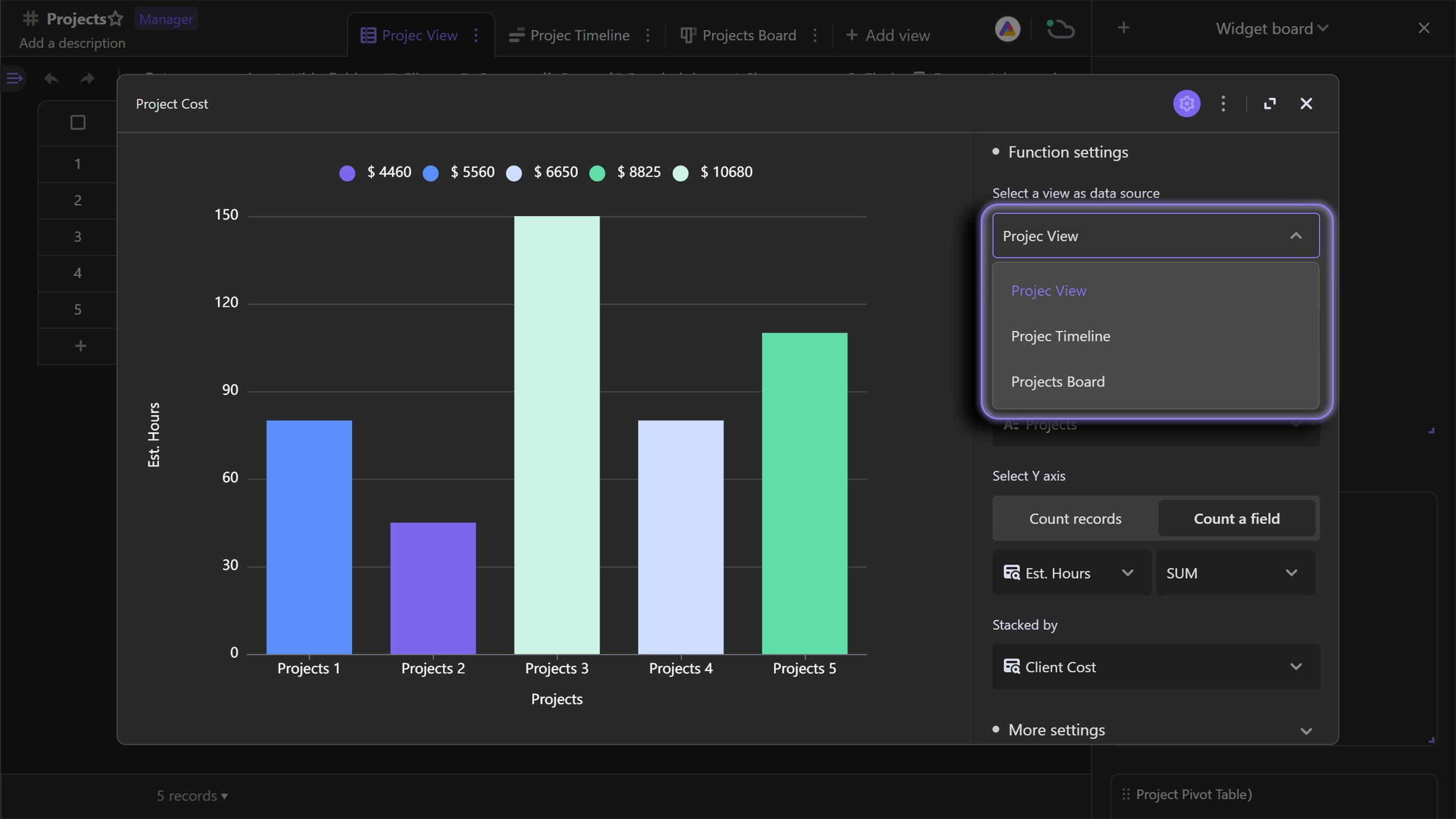The image size is (1456, 819).
Task: Click the expand widget to fullscreen icon
Action: [1268, 103]
